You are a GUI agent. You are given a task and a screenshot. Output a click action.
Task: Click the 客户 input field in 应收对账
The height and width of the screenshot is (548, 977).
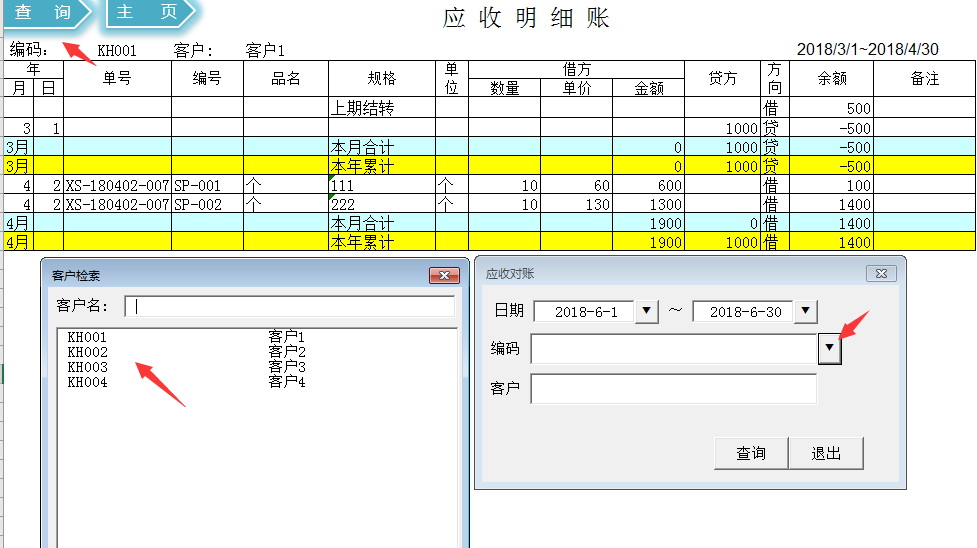[x=674, y=388]
